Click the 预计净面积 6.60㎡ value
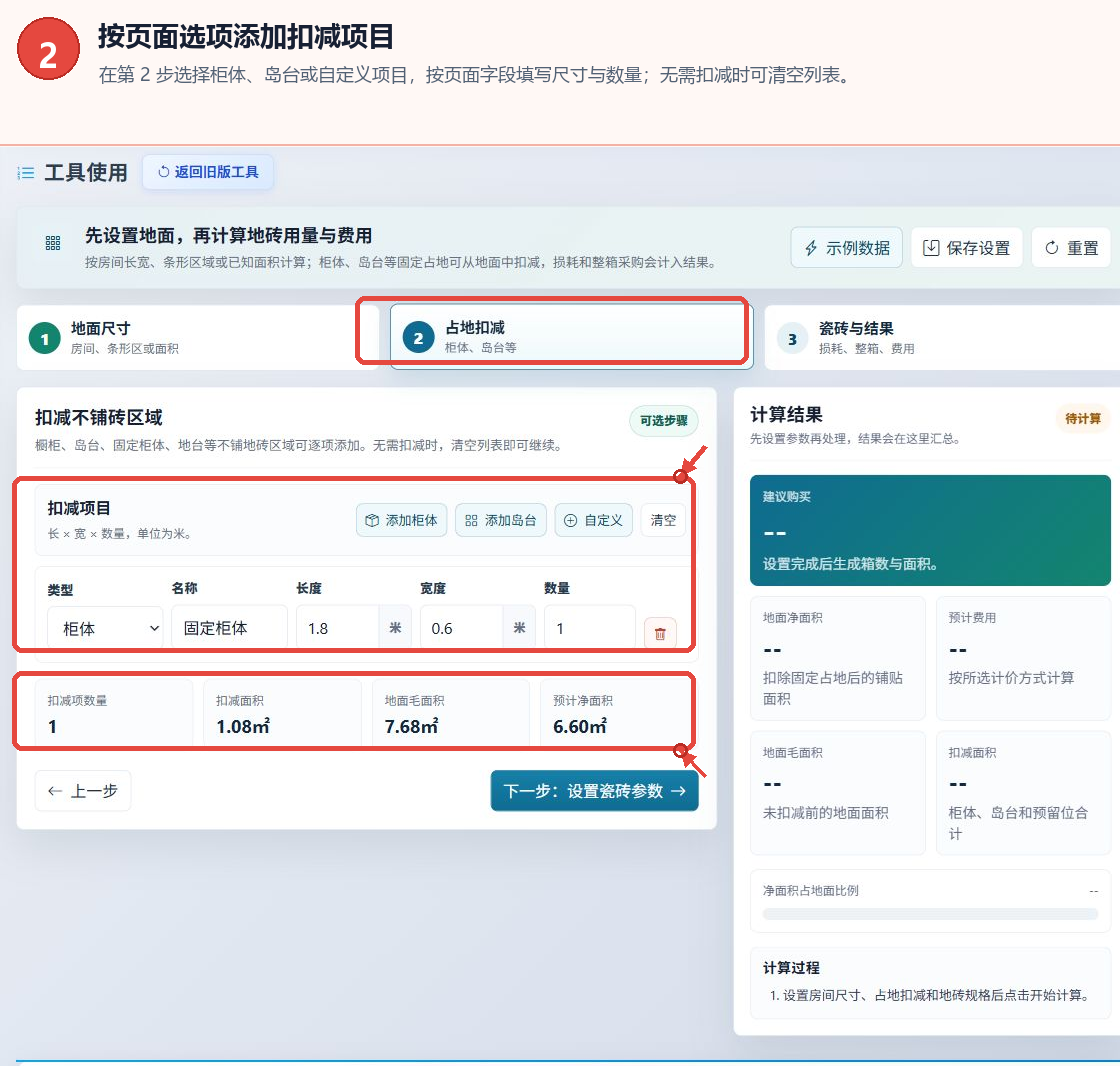The image size is (1120, 1066). (x=580, y=727)
